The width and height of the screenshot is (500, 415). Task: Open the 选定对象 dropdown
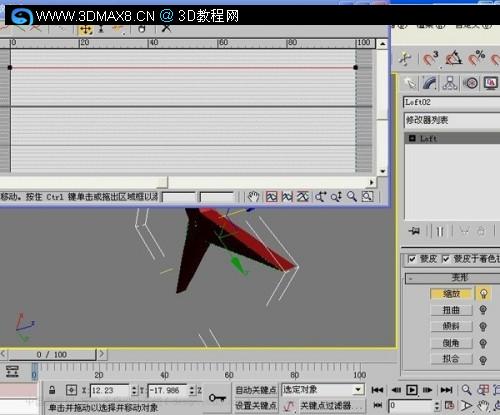[322, 390]
